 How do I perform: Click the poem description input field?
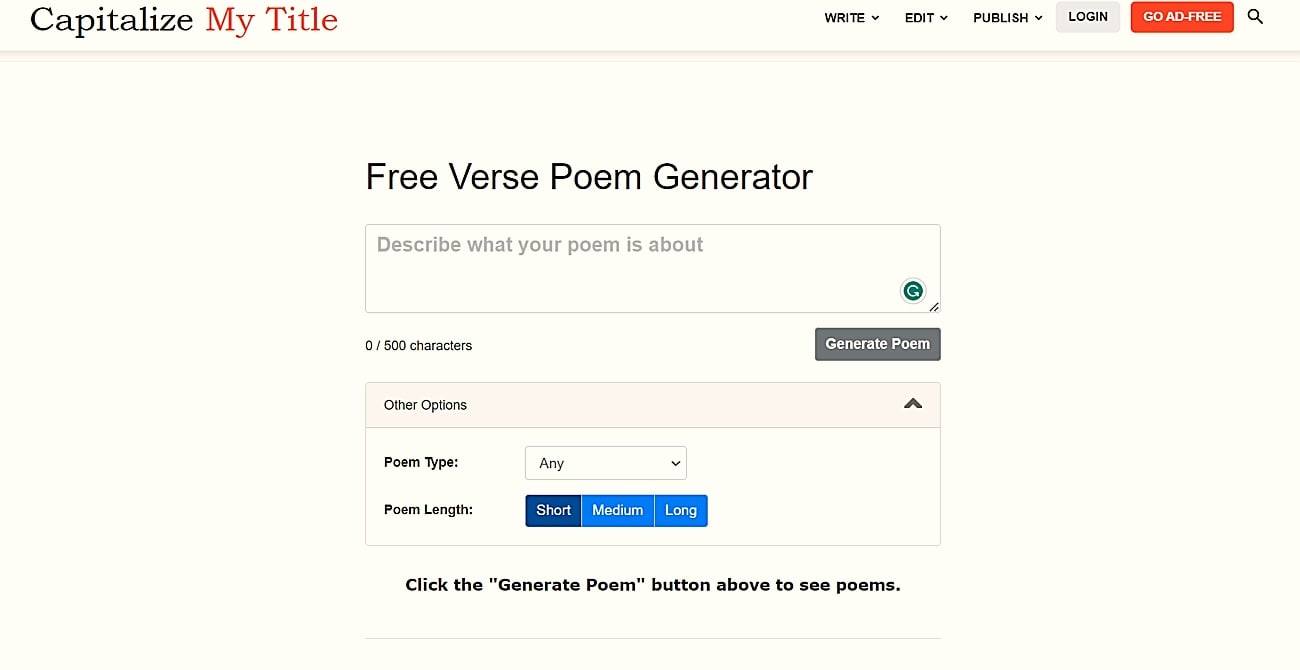[x=650, y=265]
